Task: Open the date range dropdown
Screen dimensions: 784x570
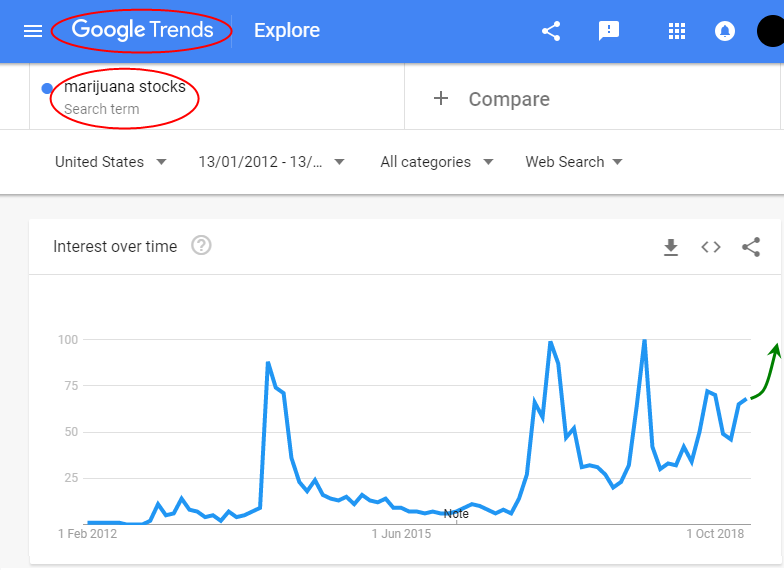Action: tap(271, 162)
